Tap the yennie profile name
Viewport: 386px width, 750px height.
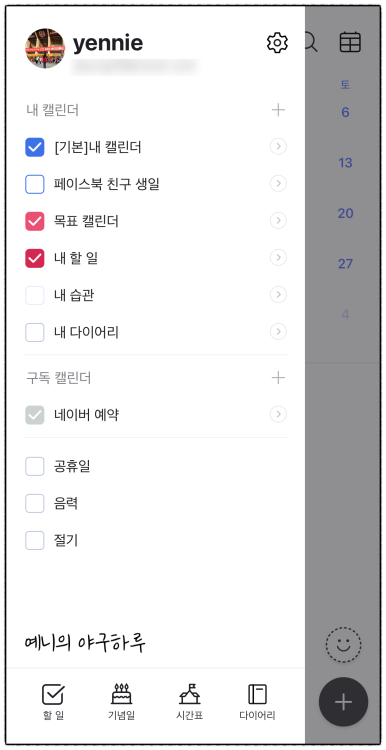[108, 43]
